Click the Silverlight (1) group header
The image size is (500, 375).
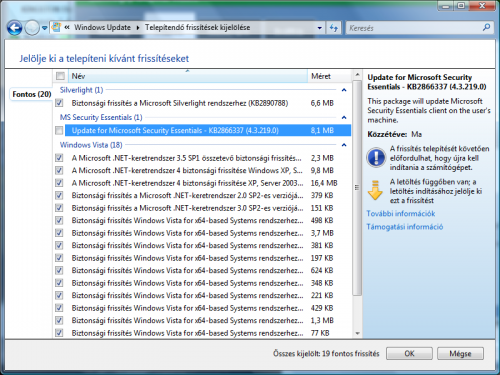pos(81,90)
